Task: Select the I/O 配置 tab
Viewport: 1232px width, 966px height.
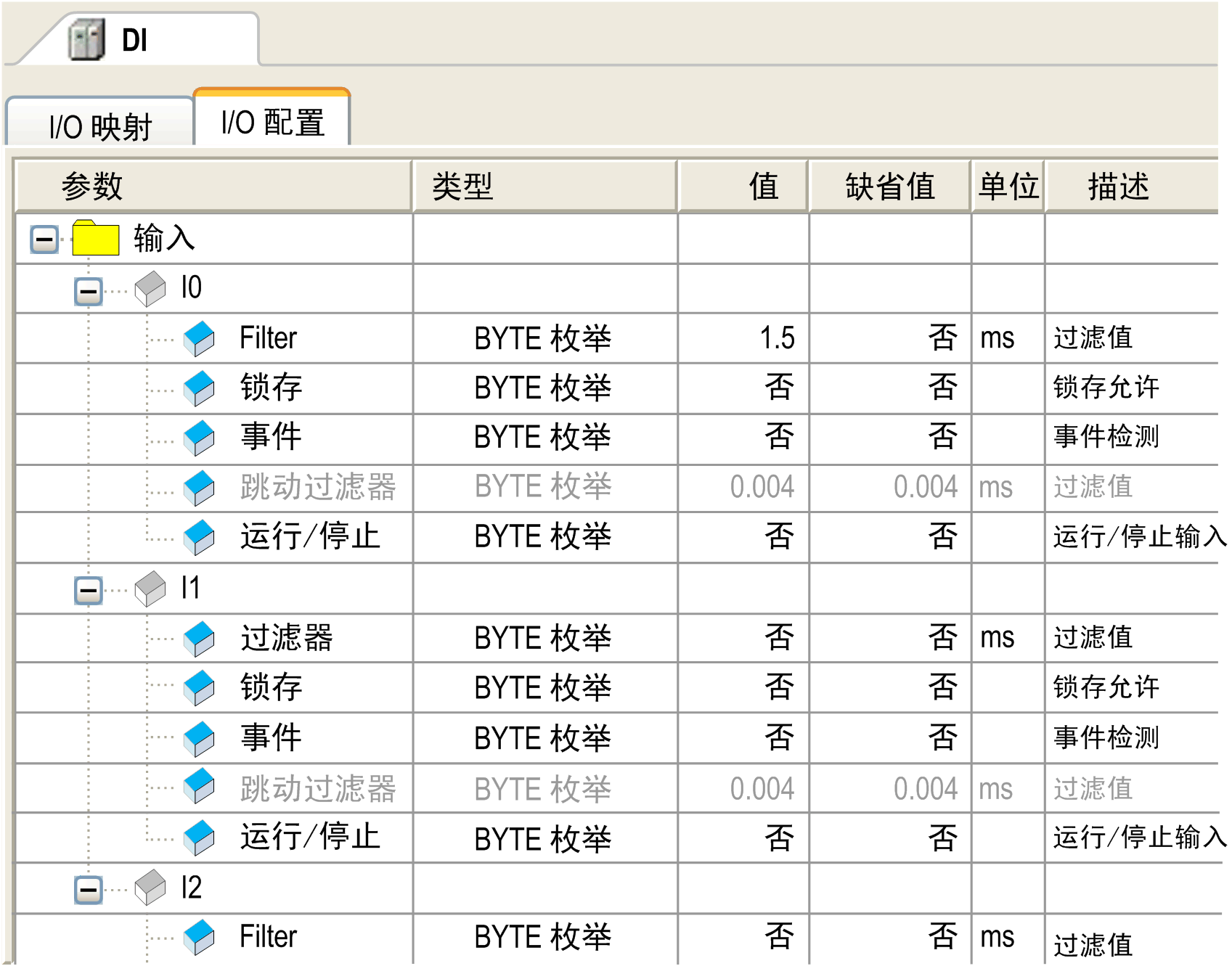Action: coord(272,122)
